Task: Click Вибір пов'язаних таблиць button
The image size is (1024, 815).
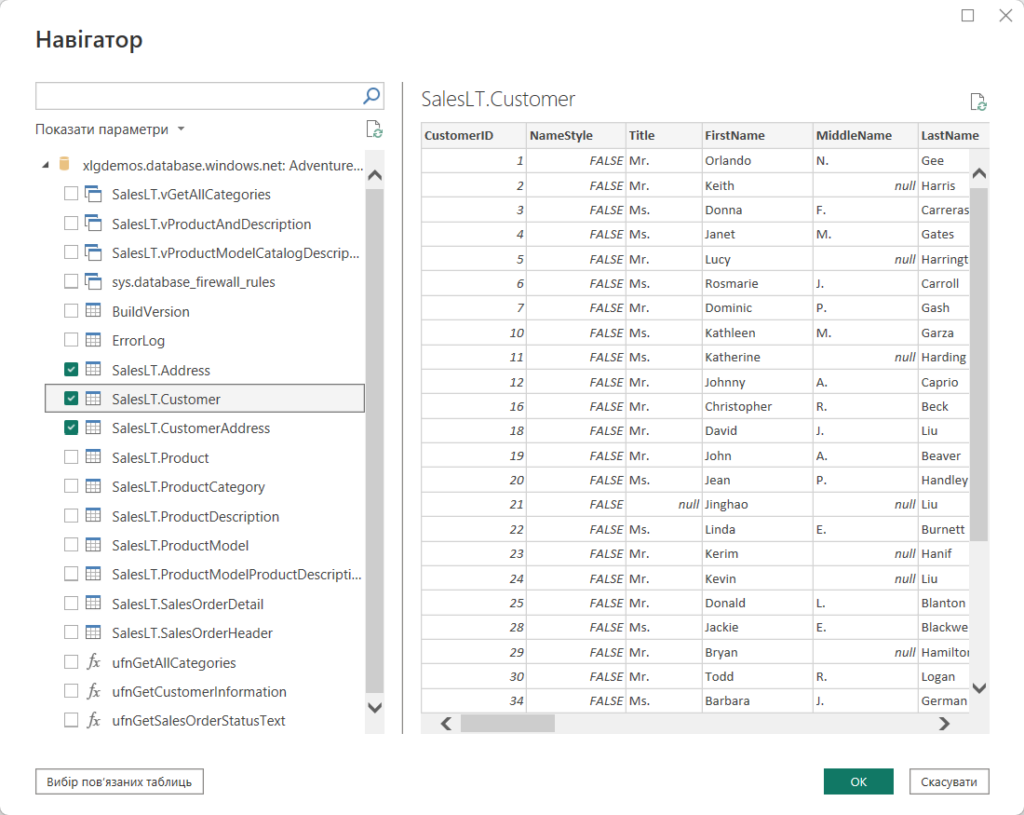Action: click(x=118, y=781)
